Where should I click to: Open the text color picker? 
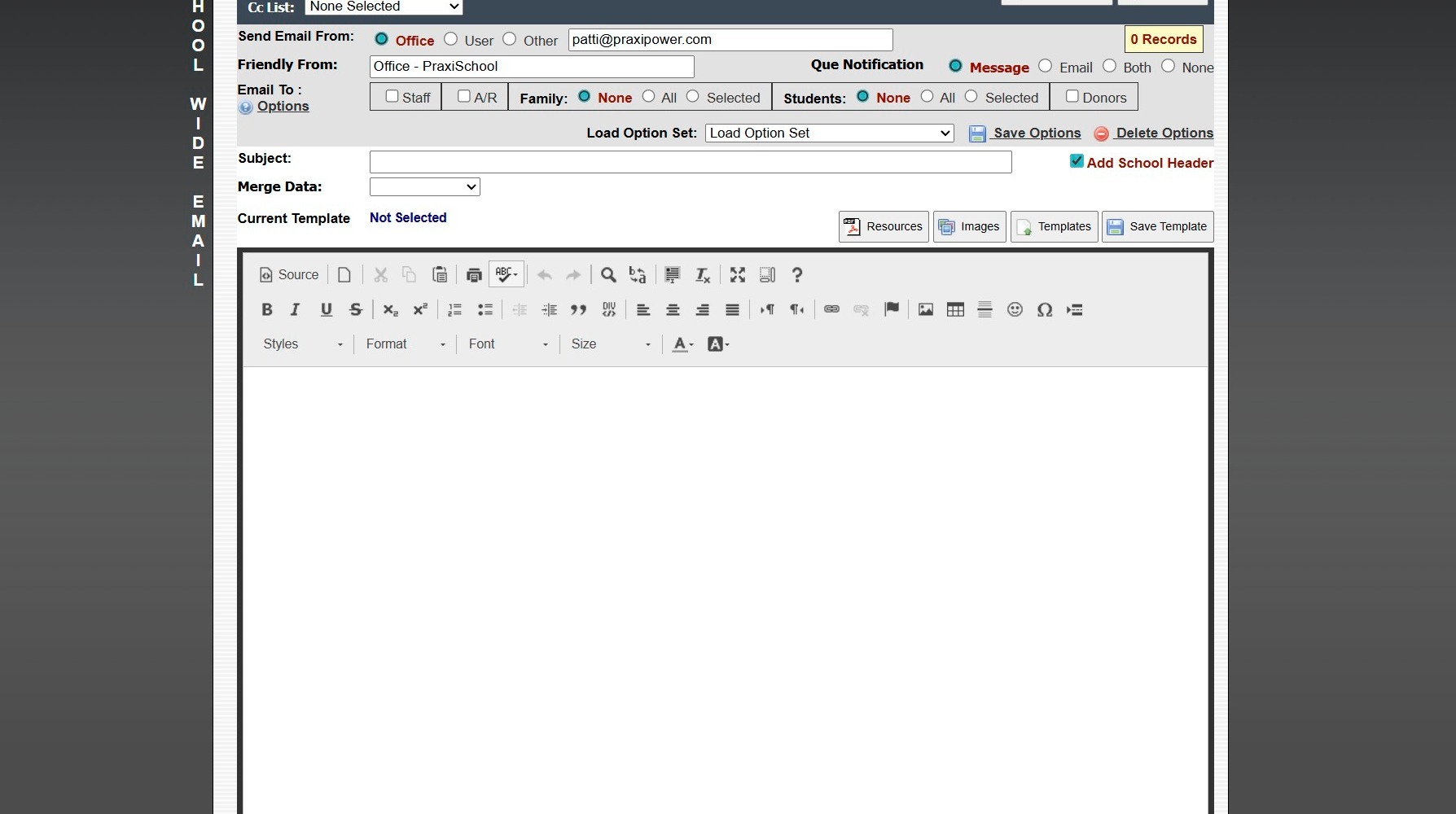682,344
